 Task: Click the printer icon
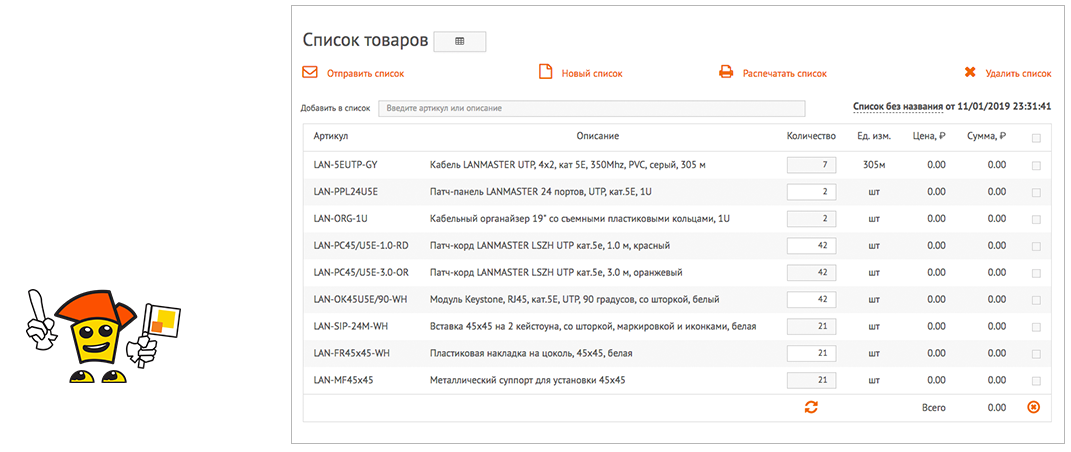726,73
